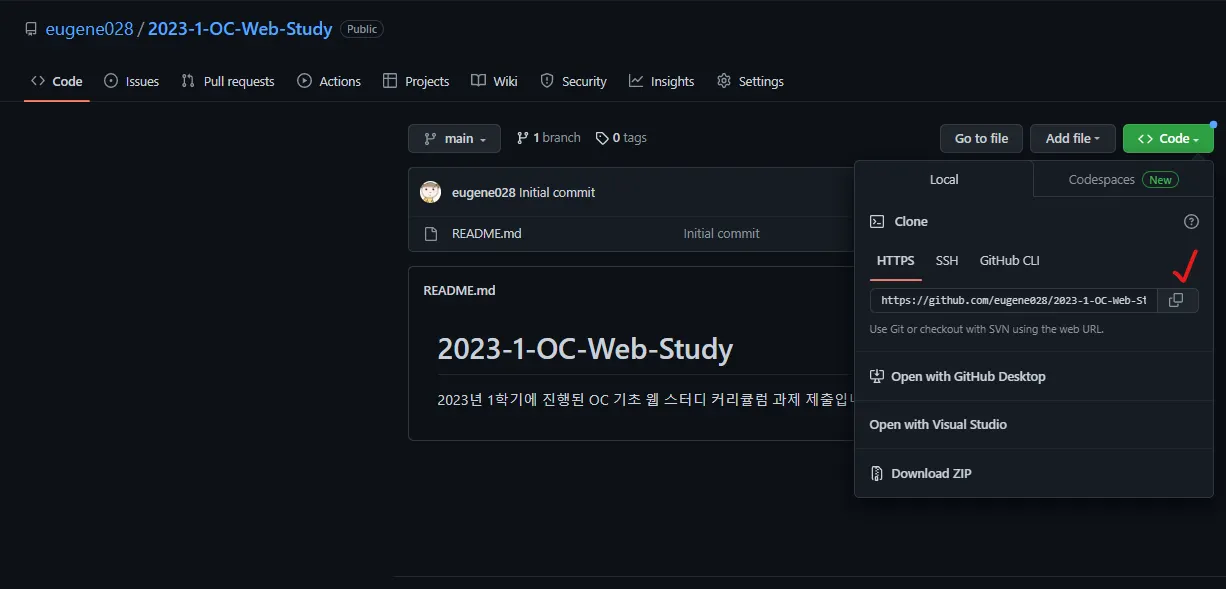This screenshot has width=1226, height=589.
Task: Select the HTTPS clone option
Action: click(895, 260)
